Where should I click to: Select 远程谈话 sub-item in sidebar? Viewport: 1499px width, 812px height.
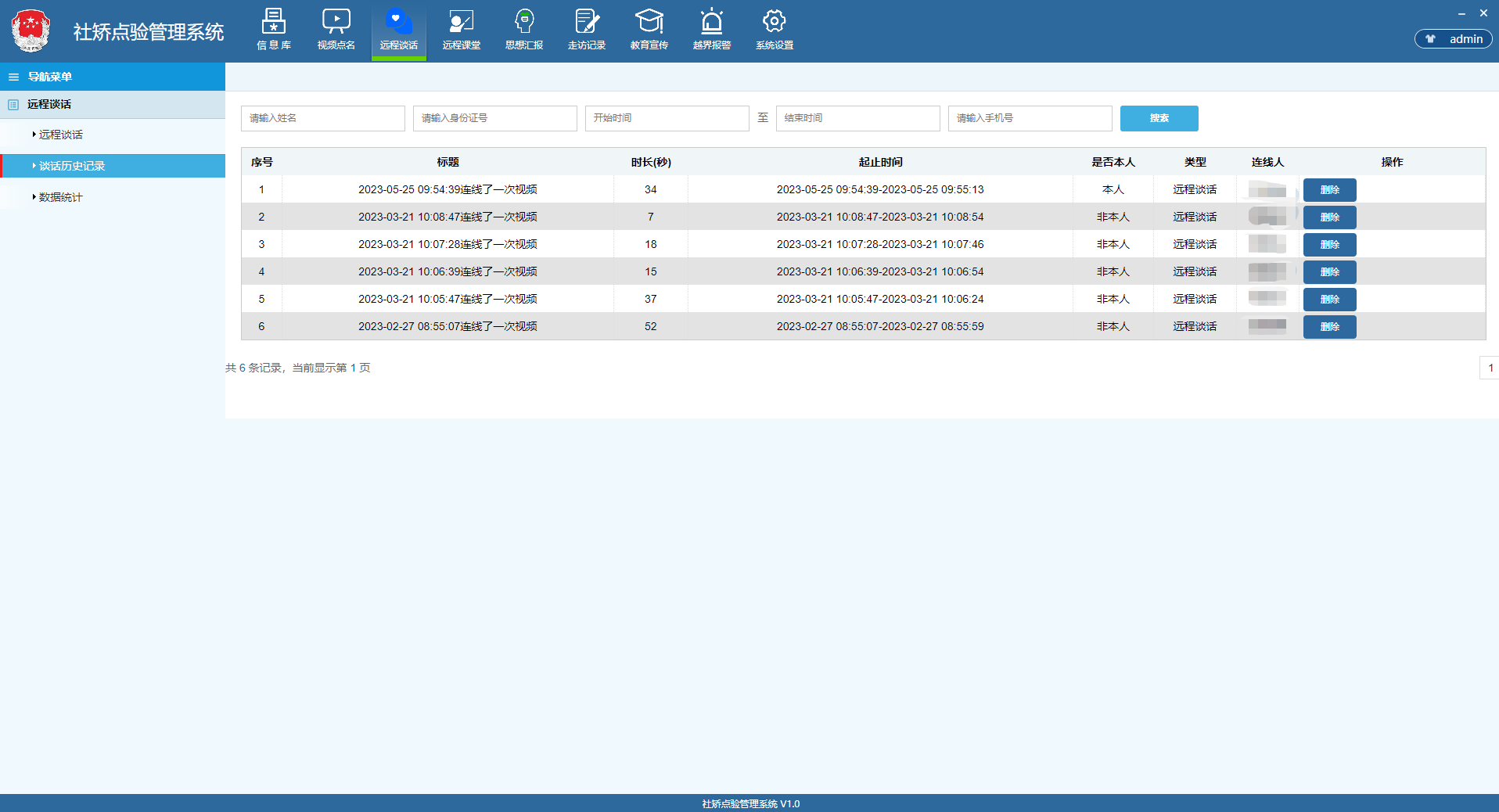pyautogui.click(x=61, y=135)
